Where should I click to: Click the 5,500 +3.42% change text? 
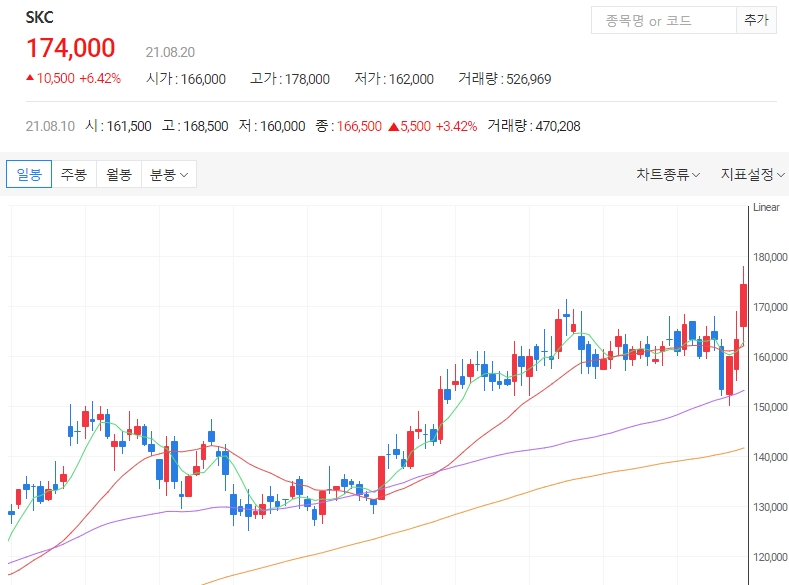433,126
